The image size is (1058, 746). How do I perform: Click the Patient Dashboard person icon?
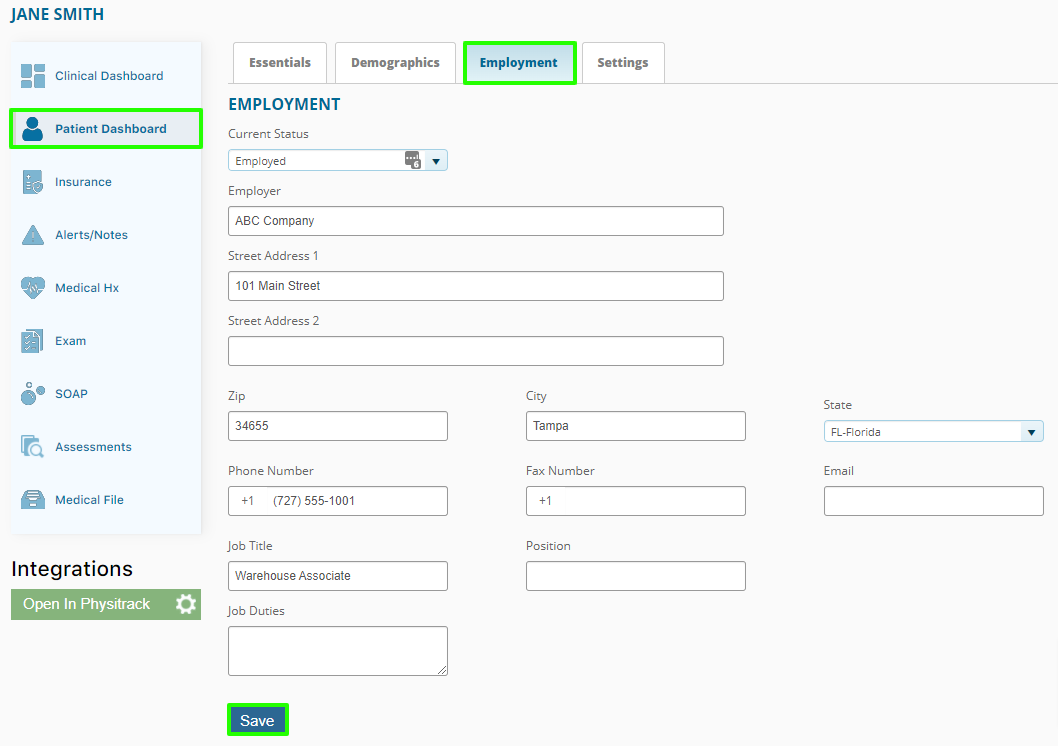(x=32, y=129)
